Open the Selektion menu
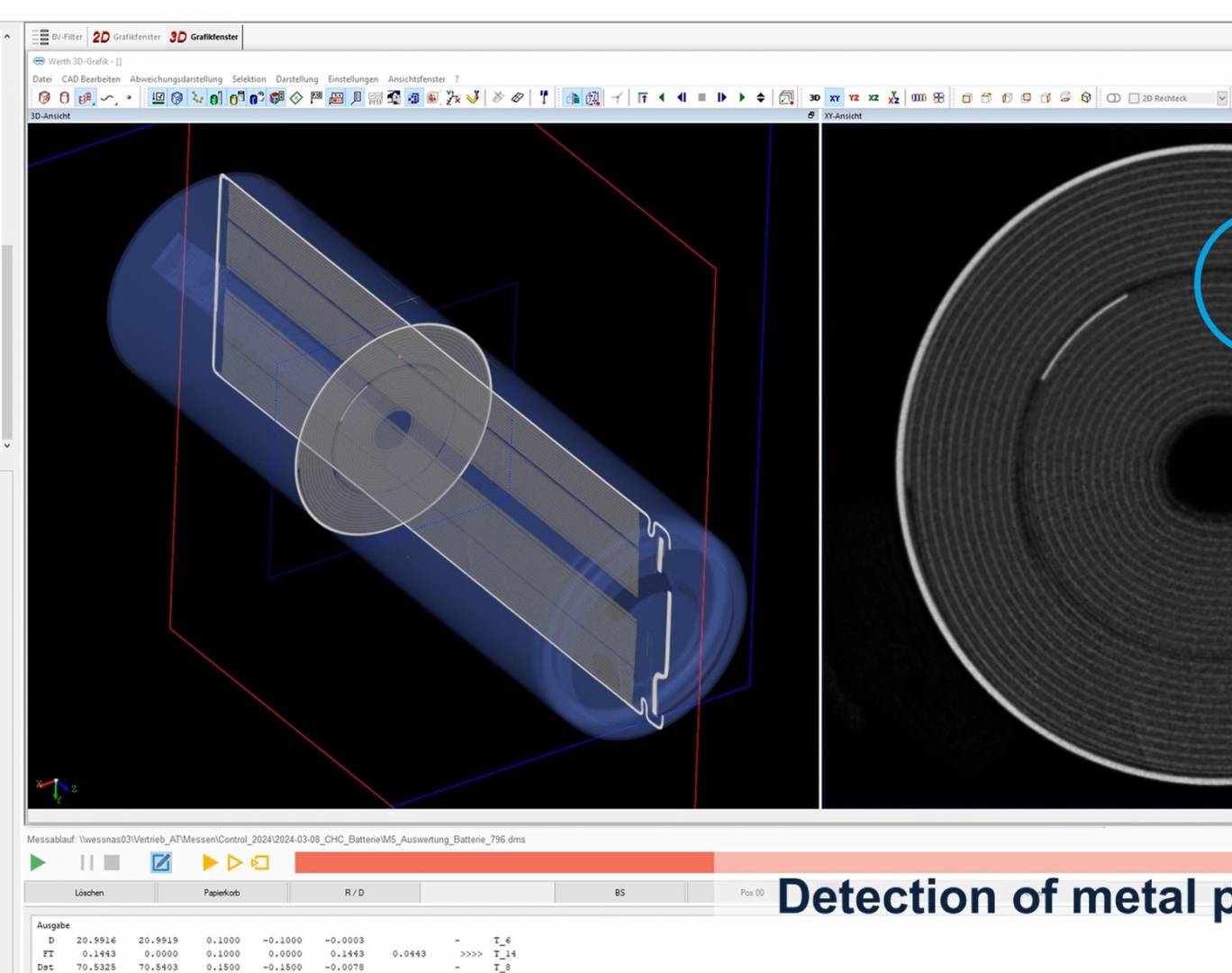 tap(249, 79)
